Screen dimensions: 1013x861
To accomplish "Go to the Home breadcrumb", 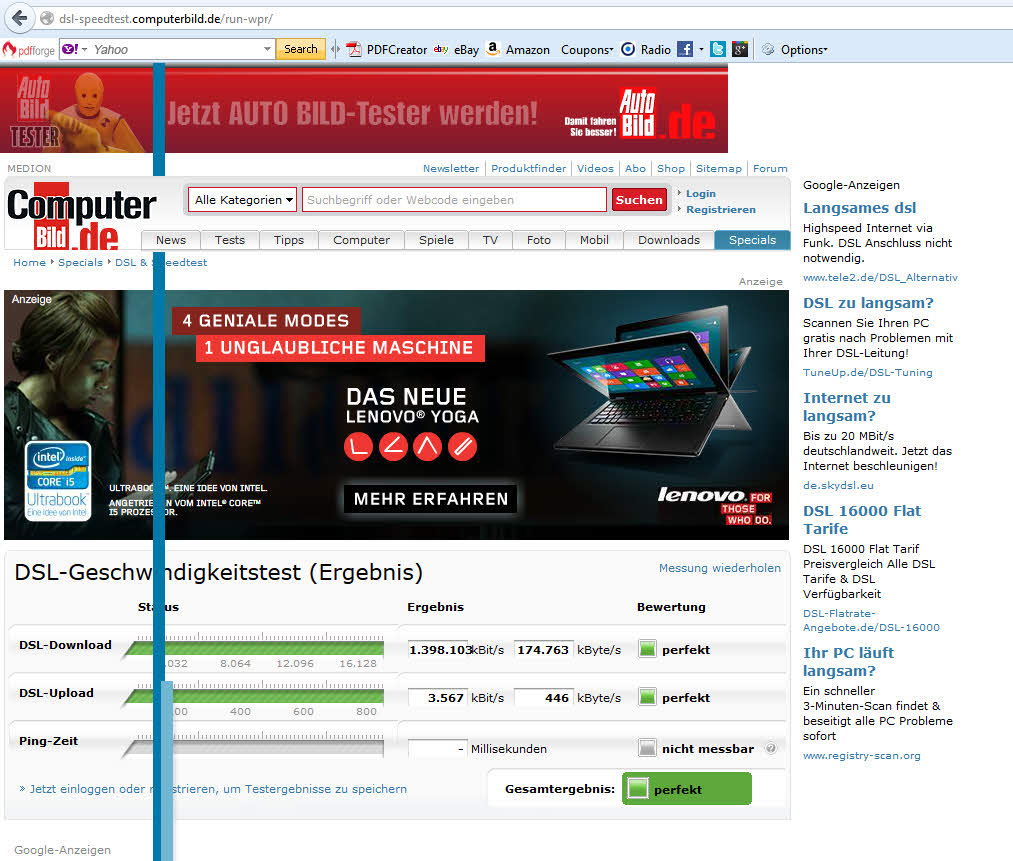I will pyautogui.click(x=29, y=262).
